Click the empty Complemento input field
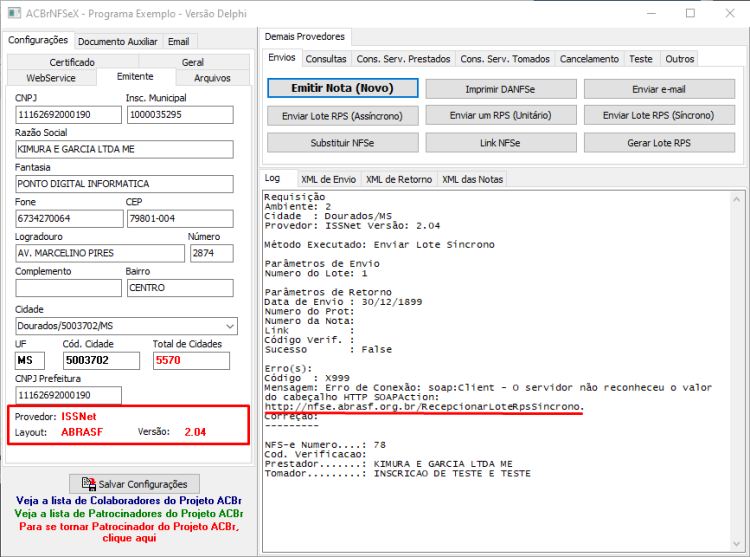The width and height of the screenshot is (750, 557). [x=68, y=288]
